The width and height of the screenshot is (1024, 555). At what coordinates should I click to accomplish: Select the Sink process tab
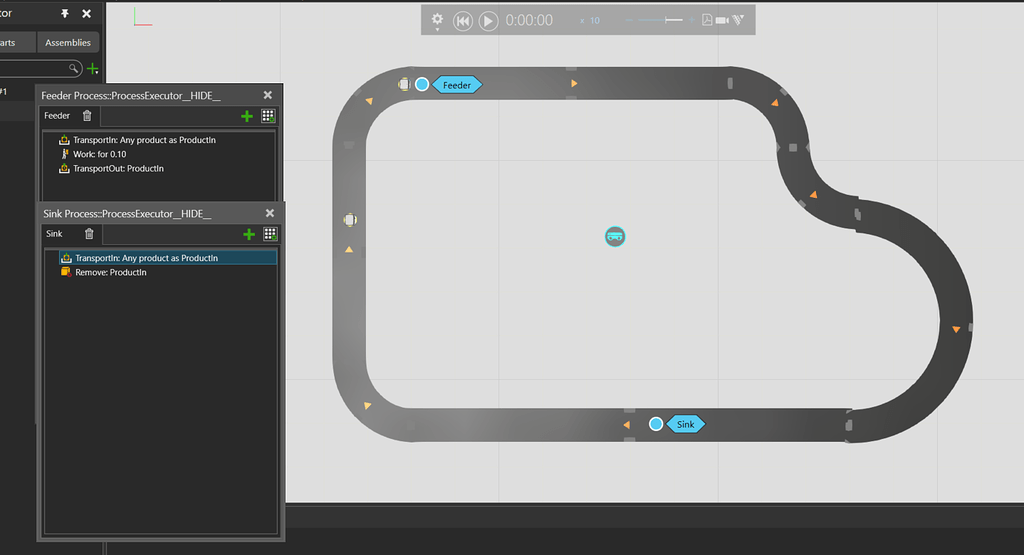pyautogui.click(x=54, y=234)
